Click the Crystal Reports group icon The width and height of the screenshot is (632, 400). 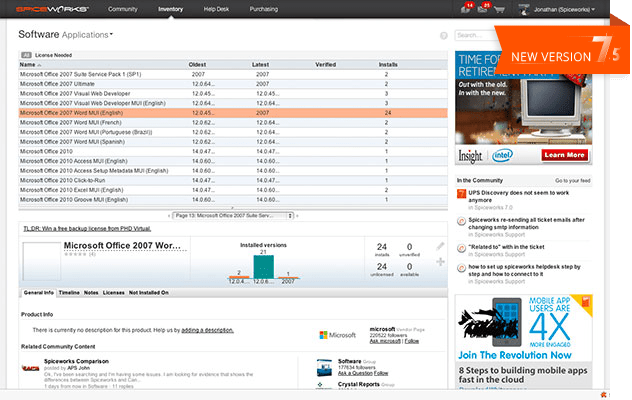[x=320, y=385]
